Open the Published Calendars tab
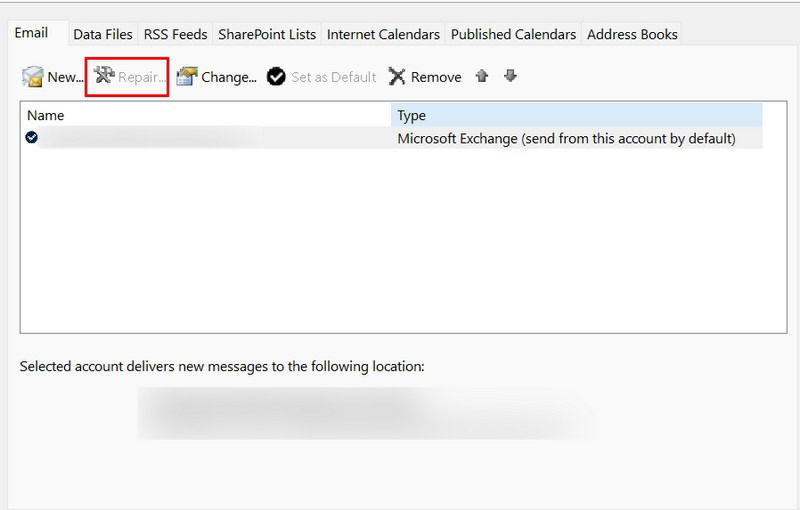Screen dimensions: 800x510 [513, 34]
